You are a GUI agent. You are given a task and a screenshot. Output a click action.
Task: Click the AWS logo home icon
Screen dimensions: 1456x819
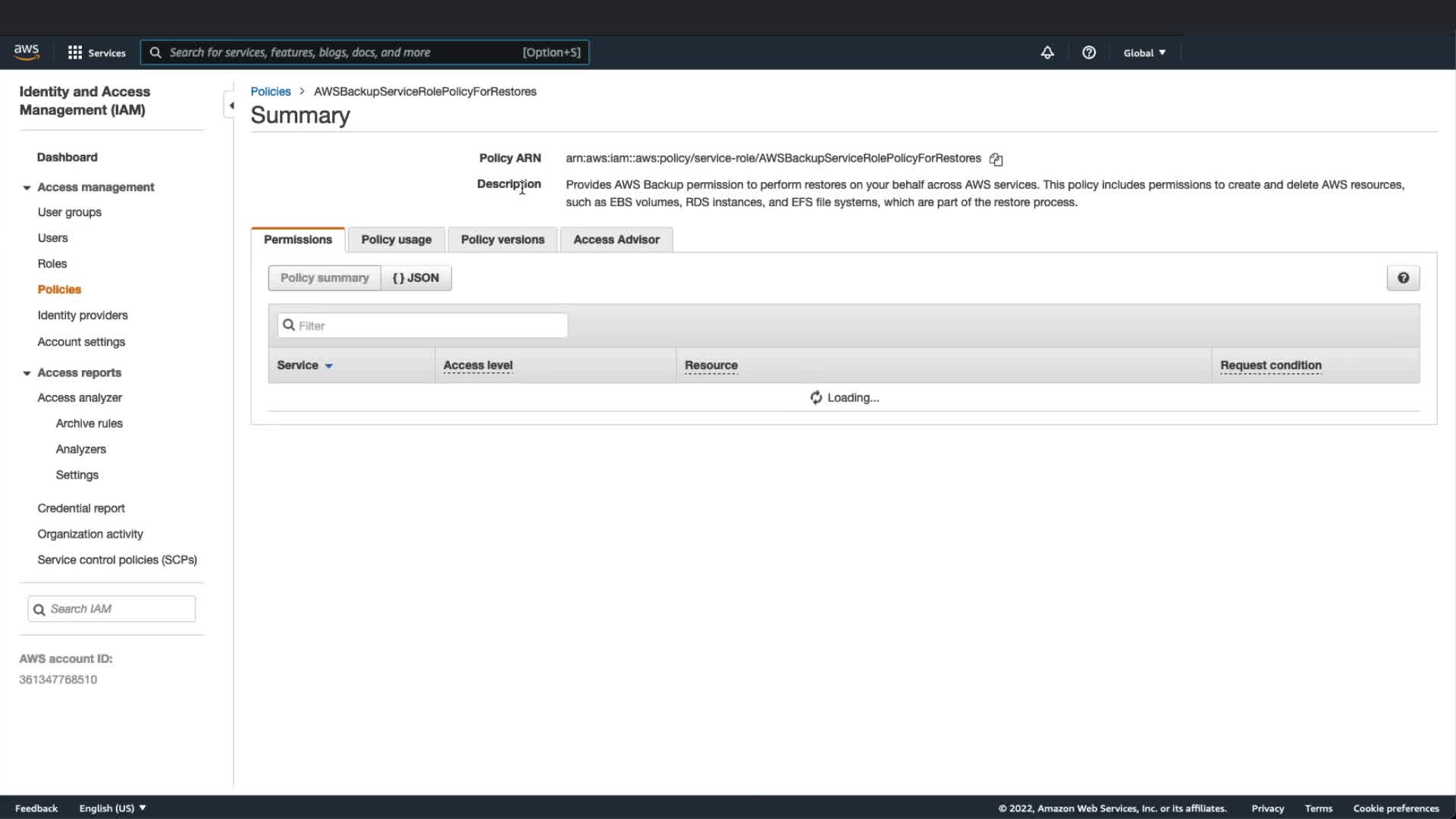pyautogui.click(x=27, y=52)
